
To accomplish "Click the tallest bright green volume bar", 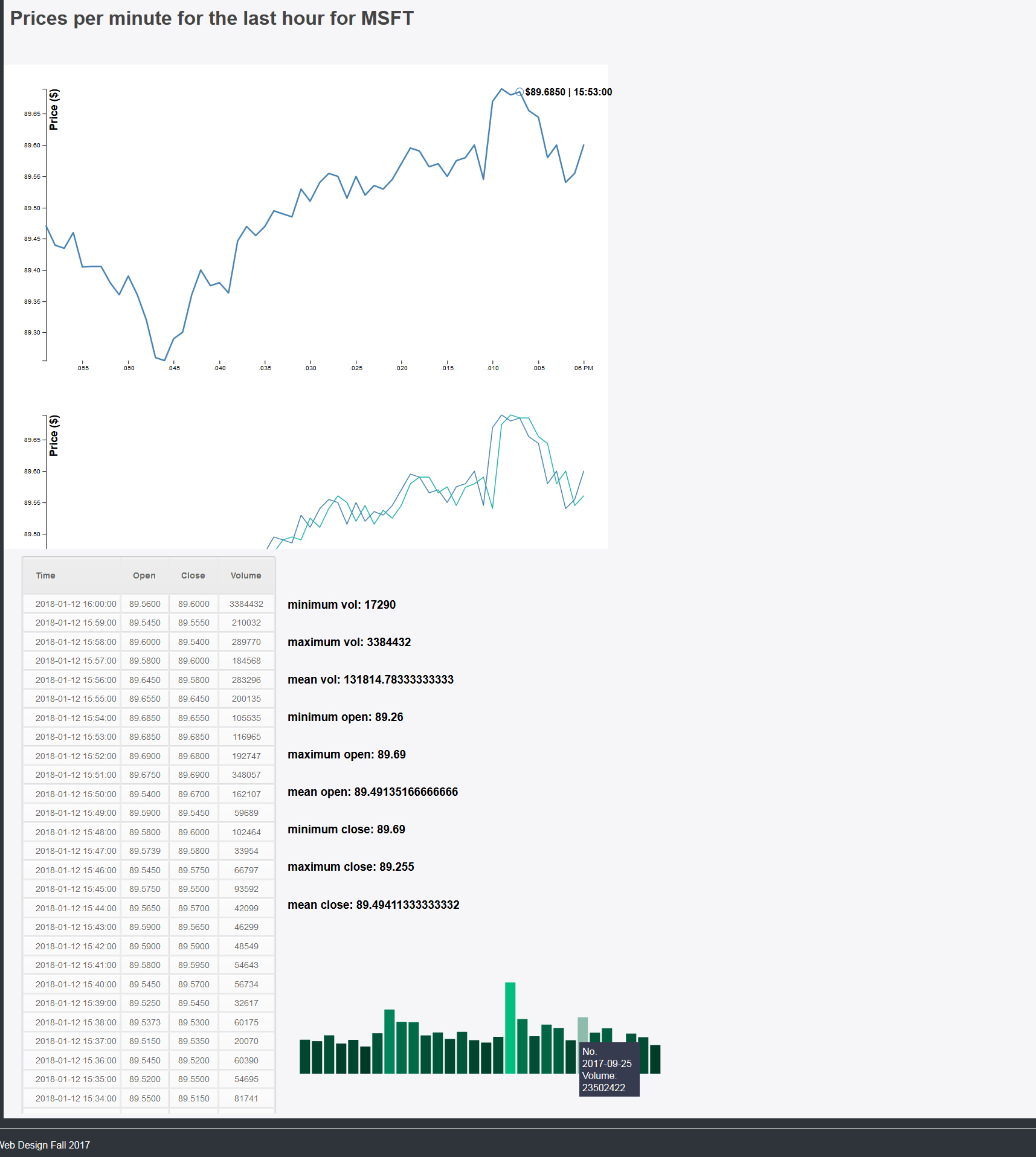I will (x=510, y=1028).
